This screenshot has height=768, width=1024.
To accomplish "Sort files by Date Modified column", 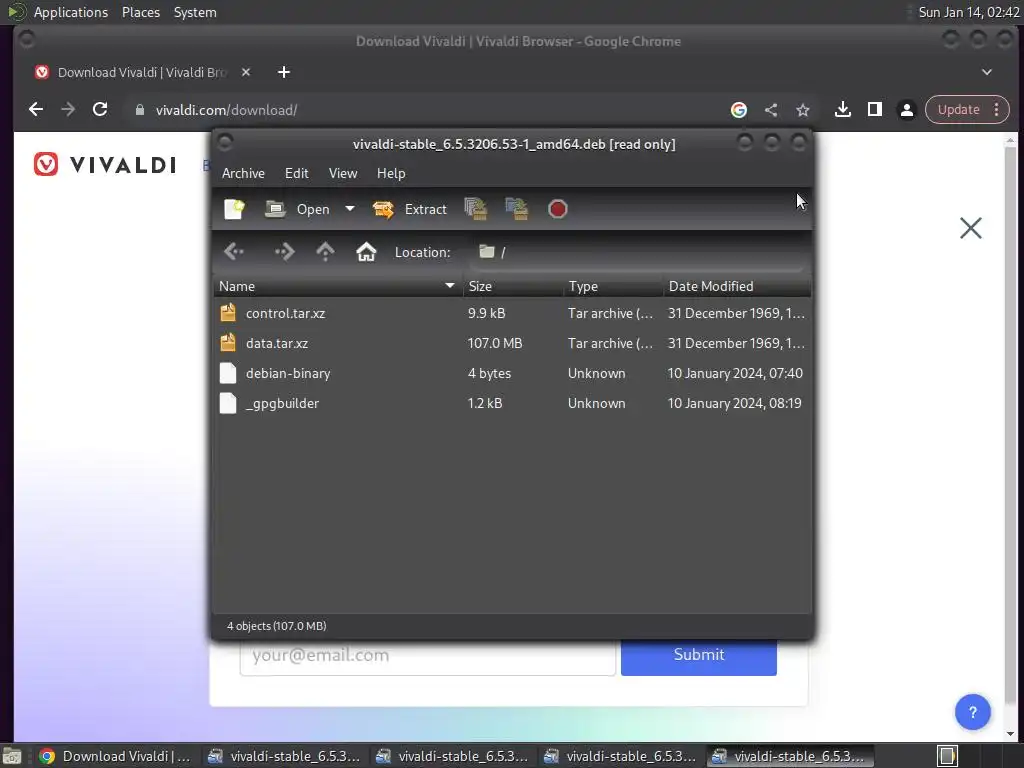I will 737,286.
